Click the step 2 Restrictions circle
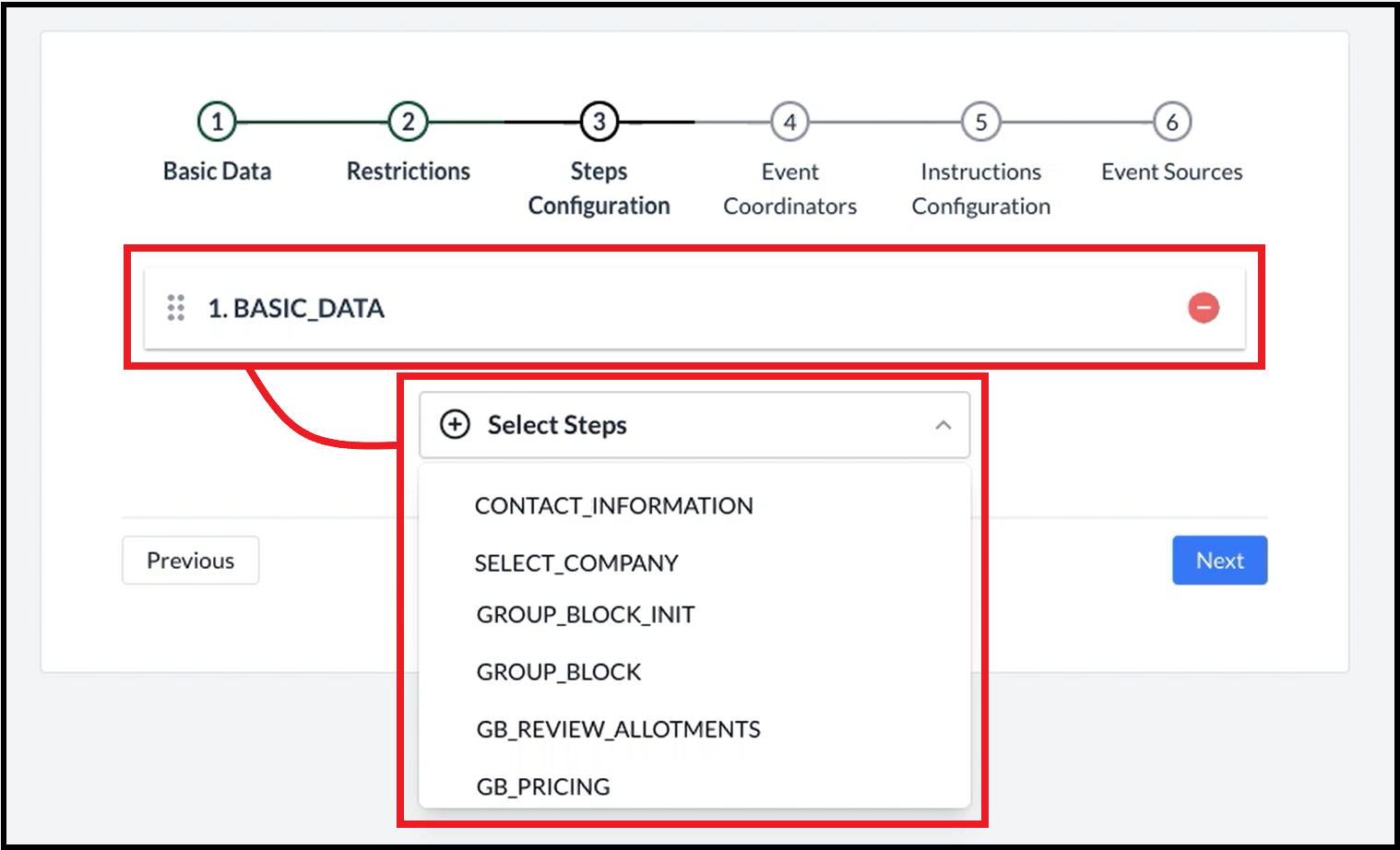Screen dimensions: 1400x850 408,122
